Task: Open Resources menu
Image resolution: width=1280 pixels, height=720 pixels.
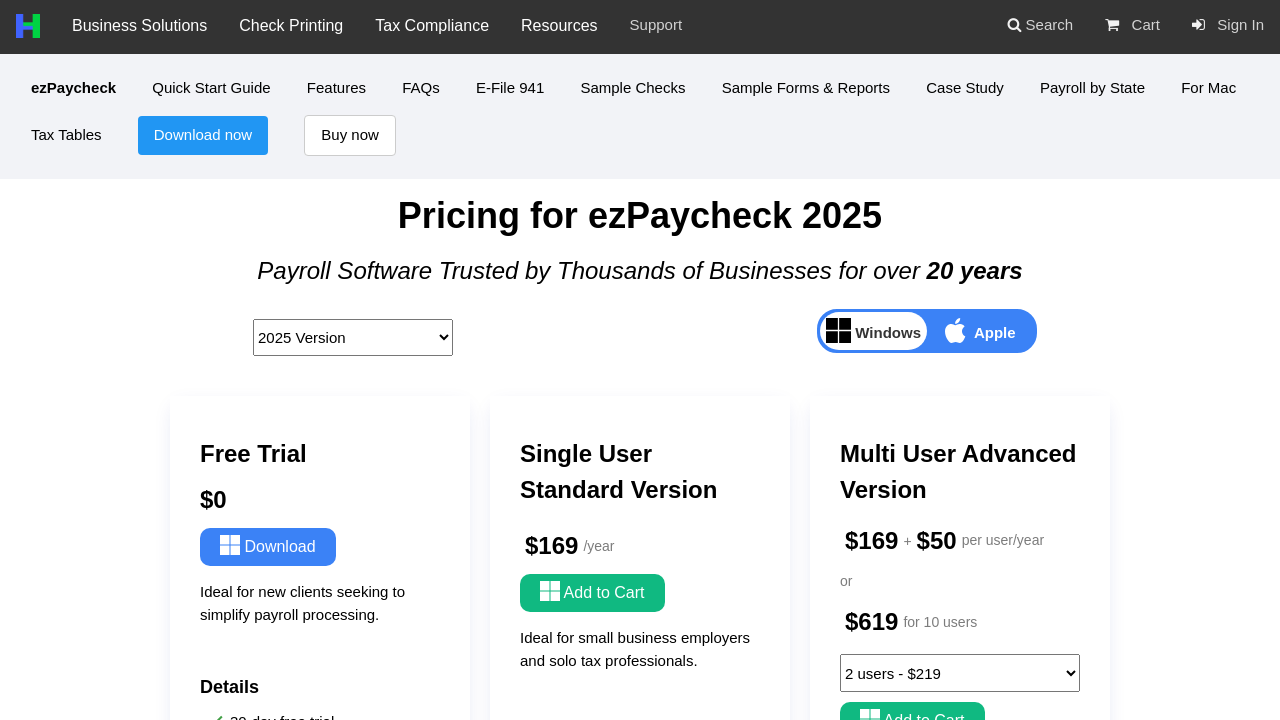Action: (559, 26)
